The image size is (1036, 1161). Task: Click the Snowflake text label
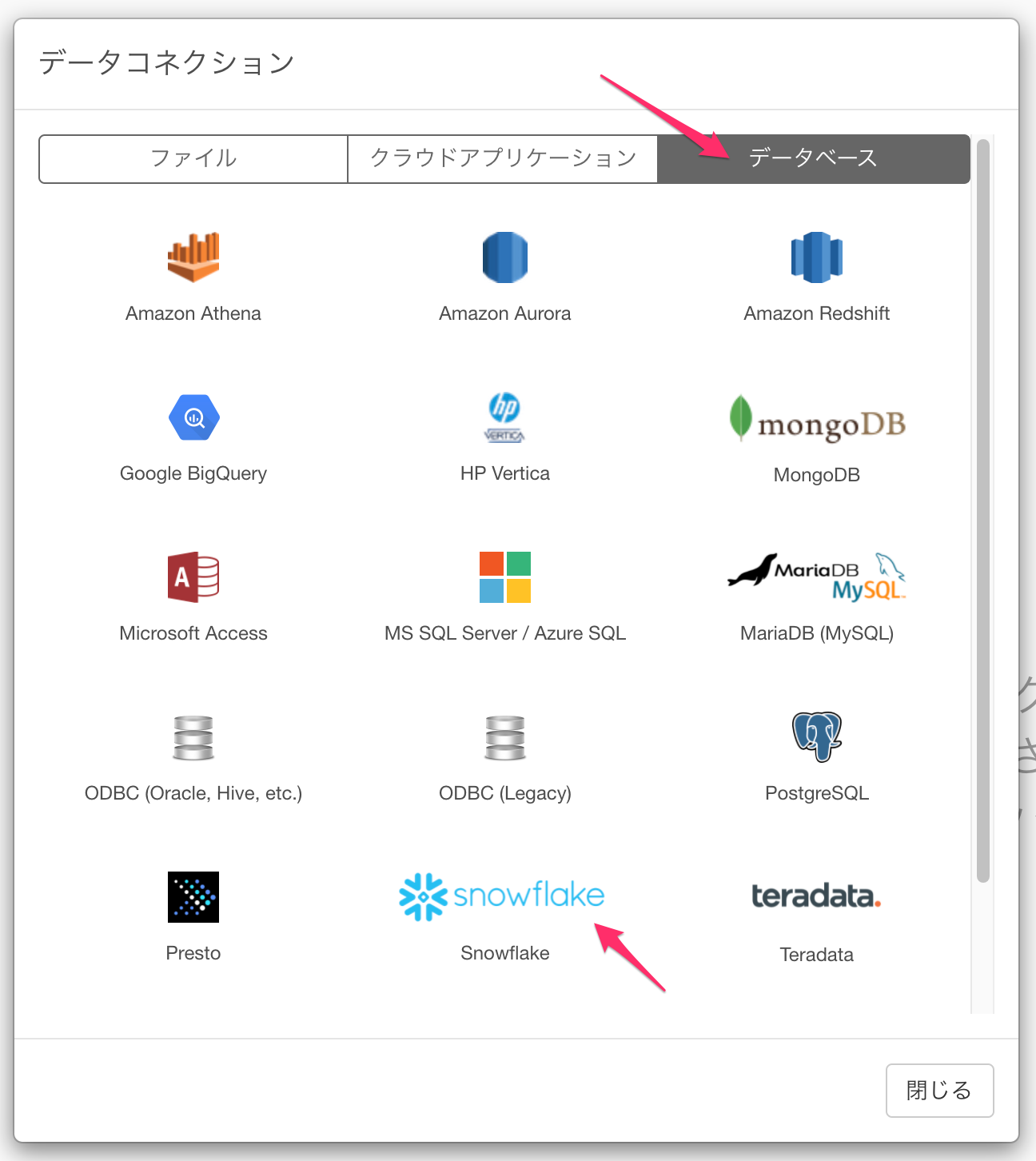point(505,953)
